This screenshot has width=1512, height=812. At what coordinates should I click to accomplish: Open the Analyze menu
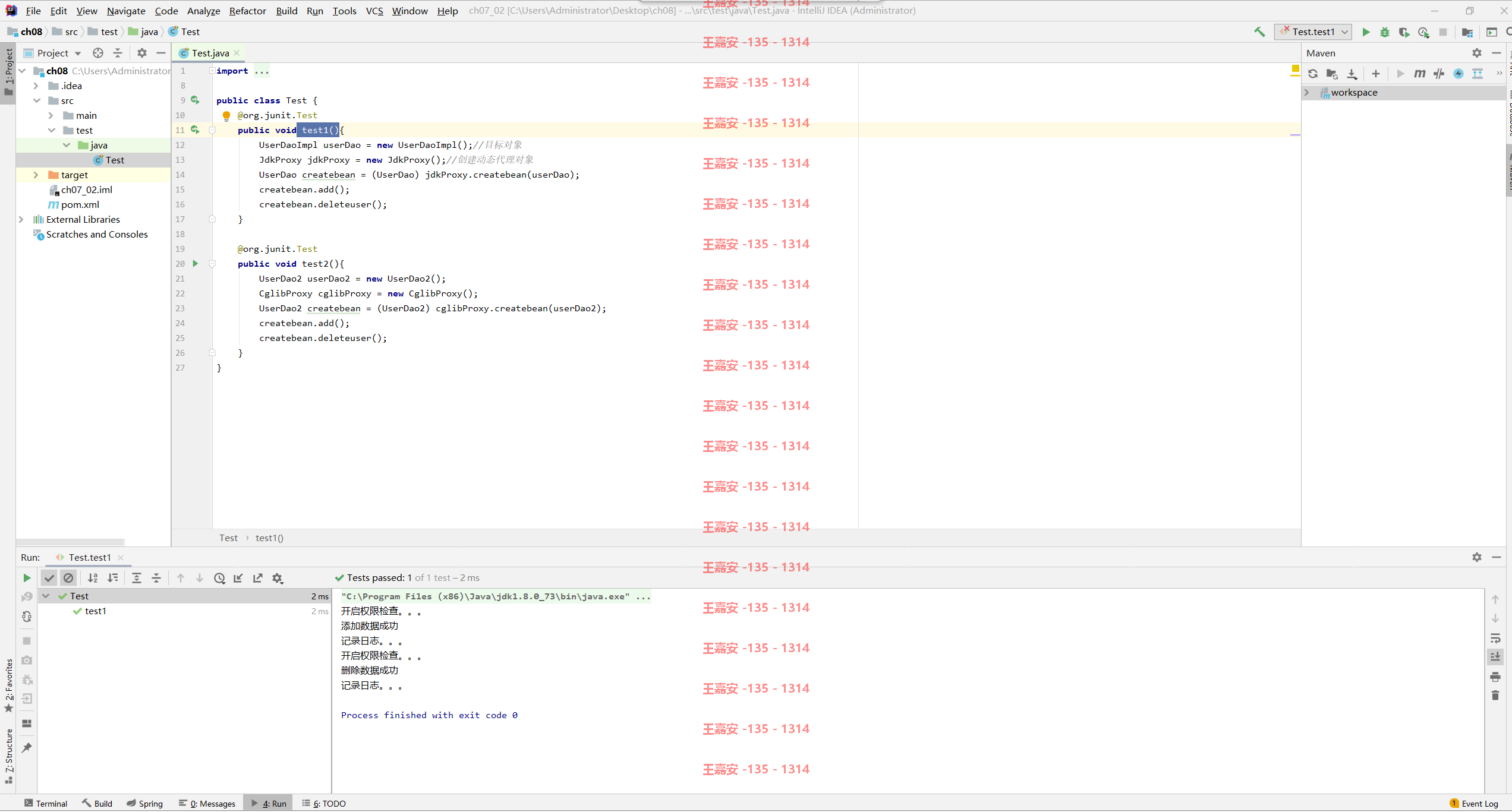click(x=203, y=11)
